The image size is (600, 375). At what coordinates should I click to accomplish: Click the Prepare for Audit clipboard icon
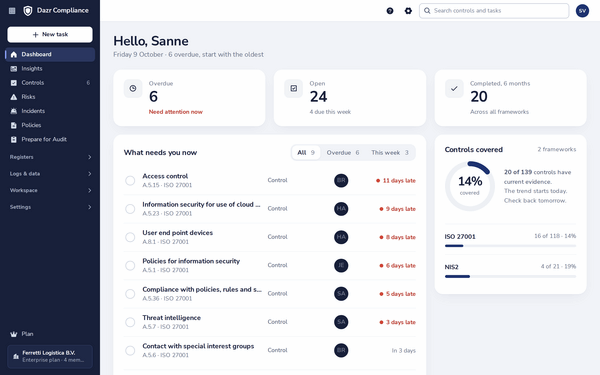pos(14,139)
